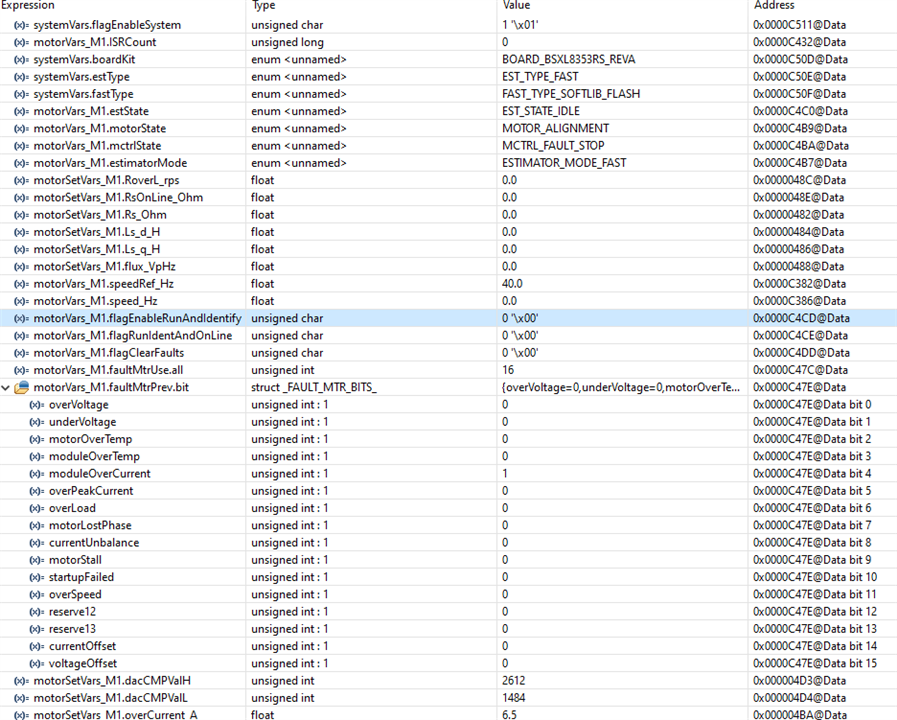The width and height of the screenshot is (897, 720).
Task: Select the underVoltage bit field
Action: tap(82, 422)
